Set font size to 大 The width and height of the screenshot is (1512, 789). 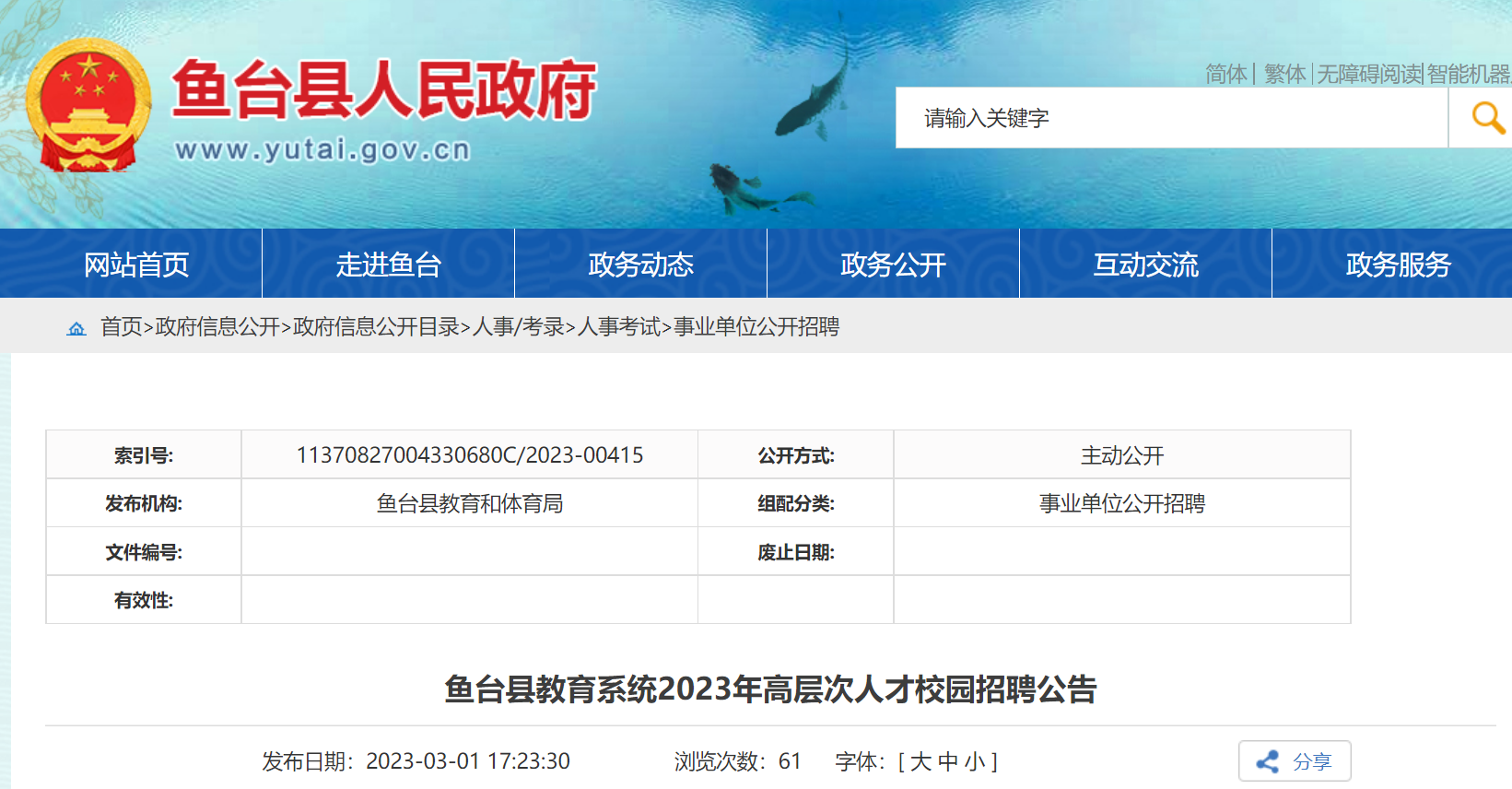920,762
